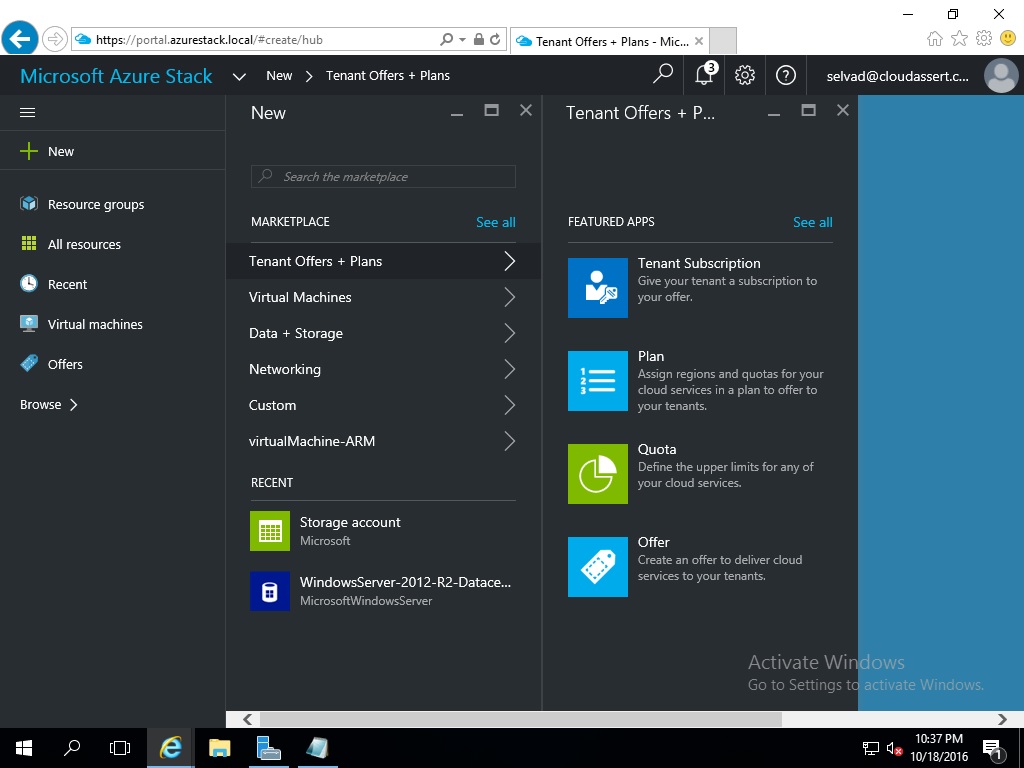Image resolution: width=1024 pixels, height=768 pixels.
Task: Select the Quota pie chart icon
Action: click(x=598, y=474)
